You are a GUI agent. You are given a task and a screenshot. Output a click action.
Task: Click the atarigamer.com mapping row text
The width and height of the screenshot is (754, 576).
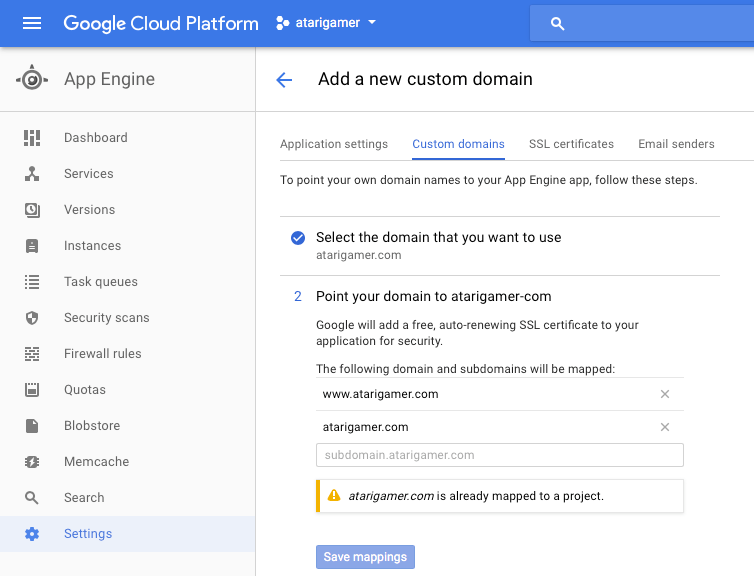click(x=365, y=427)
